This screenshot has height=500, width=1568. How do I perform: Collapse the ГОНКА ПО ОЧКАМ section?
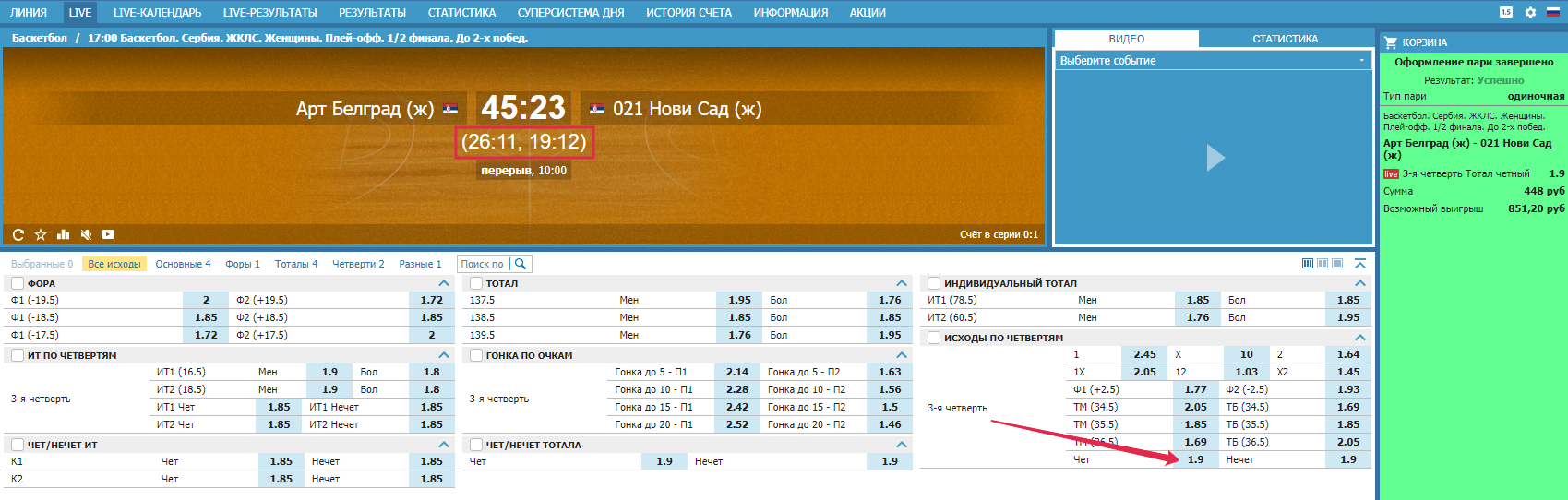[902, 355]
